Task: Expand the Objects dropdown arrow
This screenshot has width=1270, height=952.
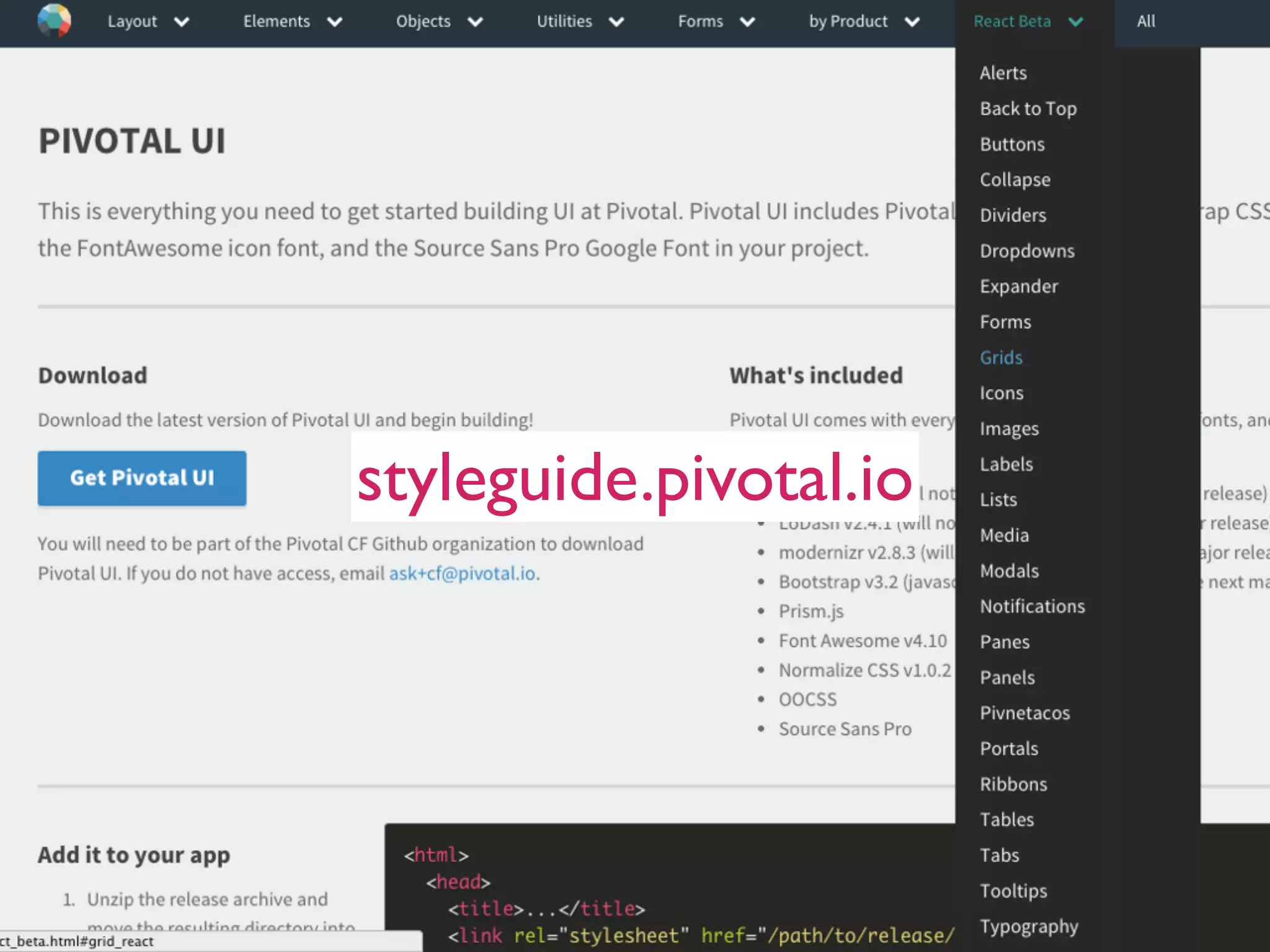Action: click(475, 22)
